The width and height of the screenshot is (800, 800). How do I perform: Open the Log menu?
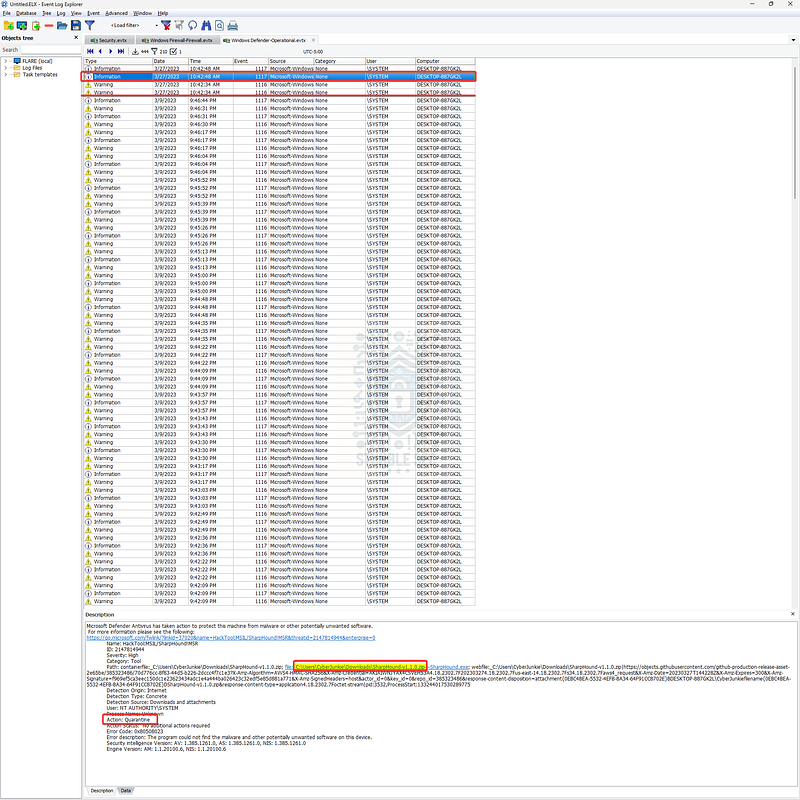coord(61,13)
